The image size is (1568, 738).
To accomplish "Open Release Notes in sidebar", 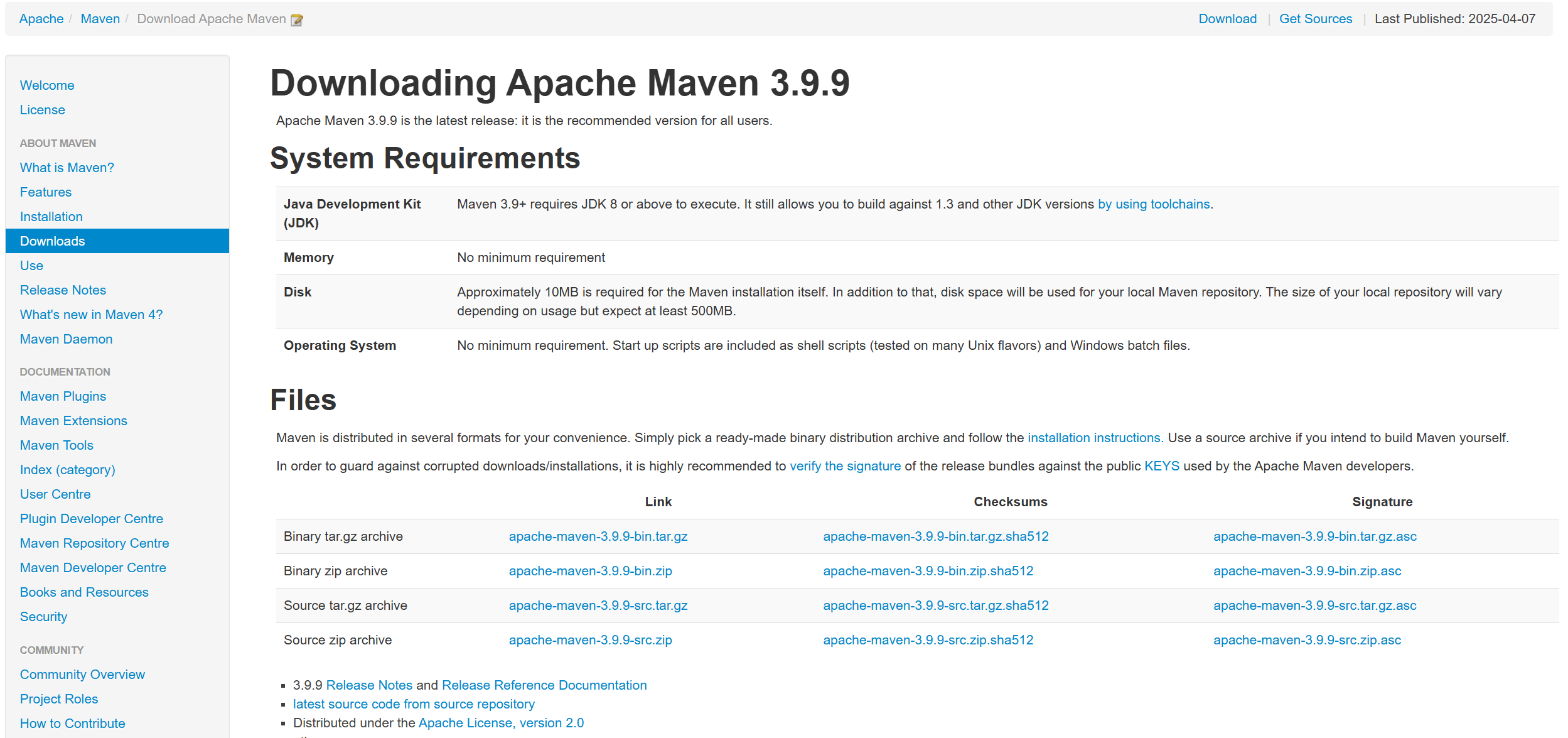I will (63, 290).
